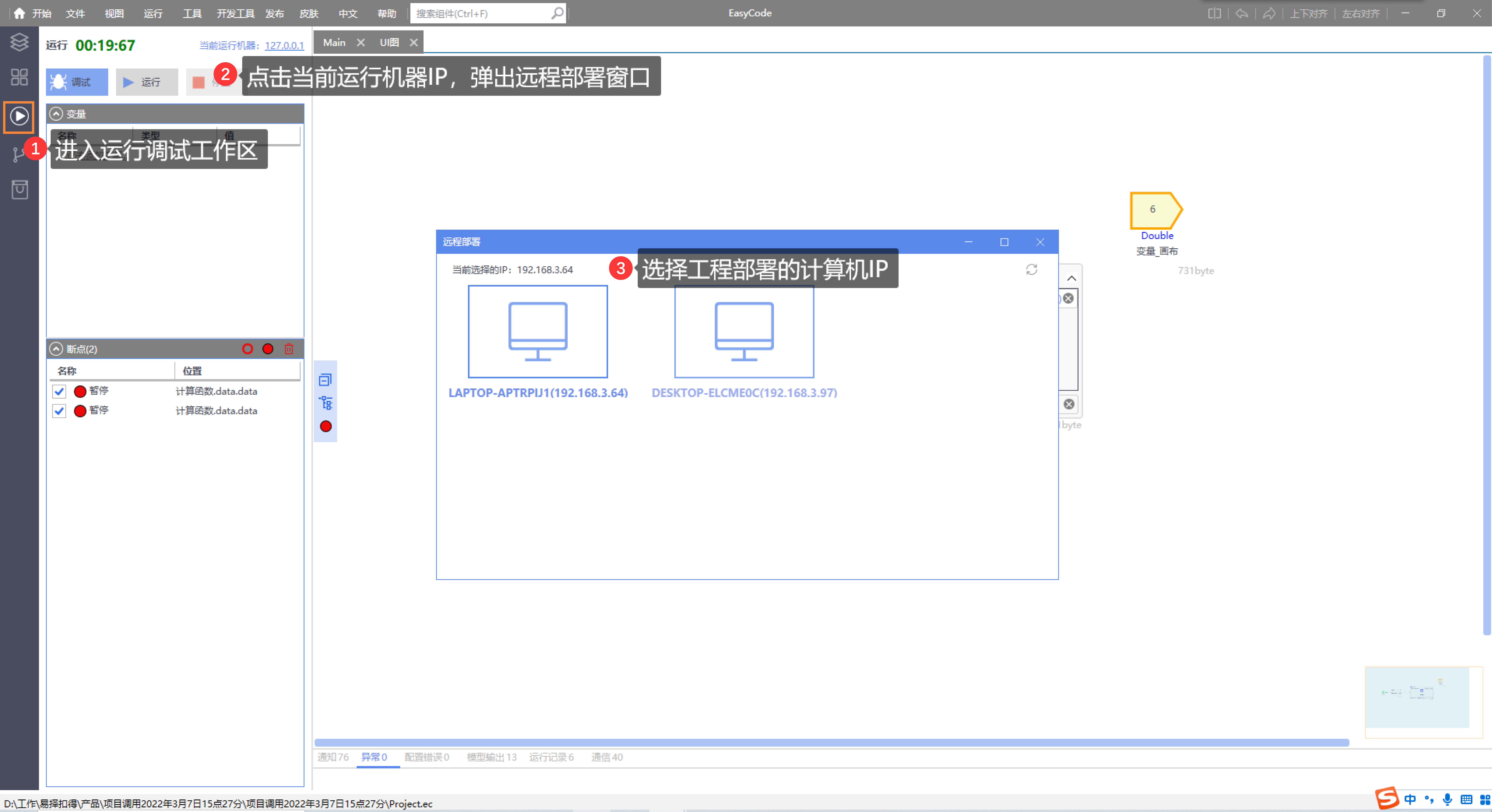
Task: Open the 开发工具 menu
Action: 236,13
